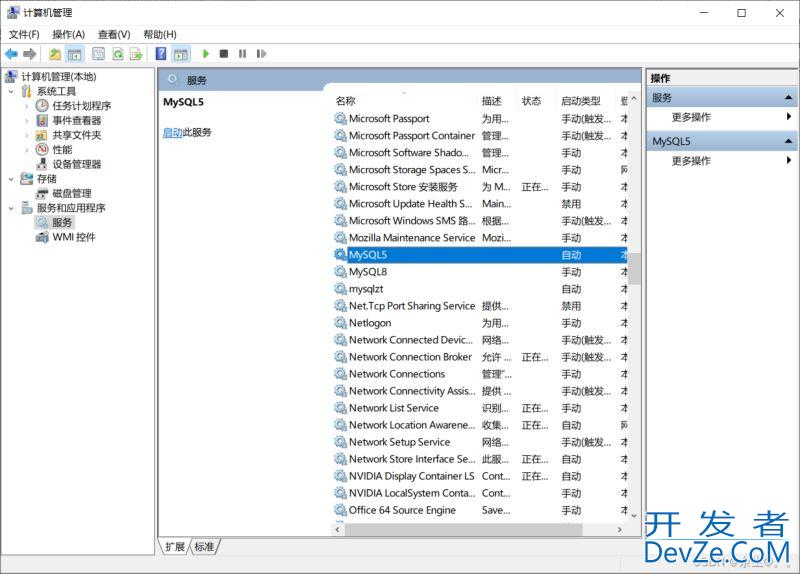Open the Help question mark icon
This screenshot has width=800, height=574.
coord(161,54)
